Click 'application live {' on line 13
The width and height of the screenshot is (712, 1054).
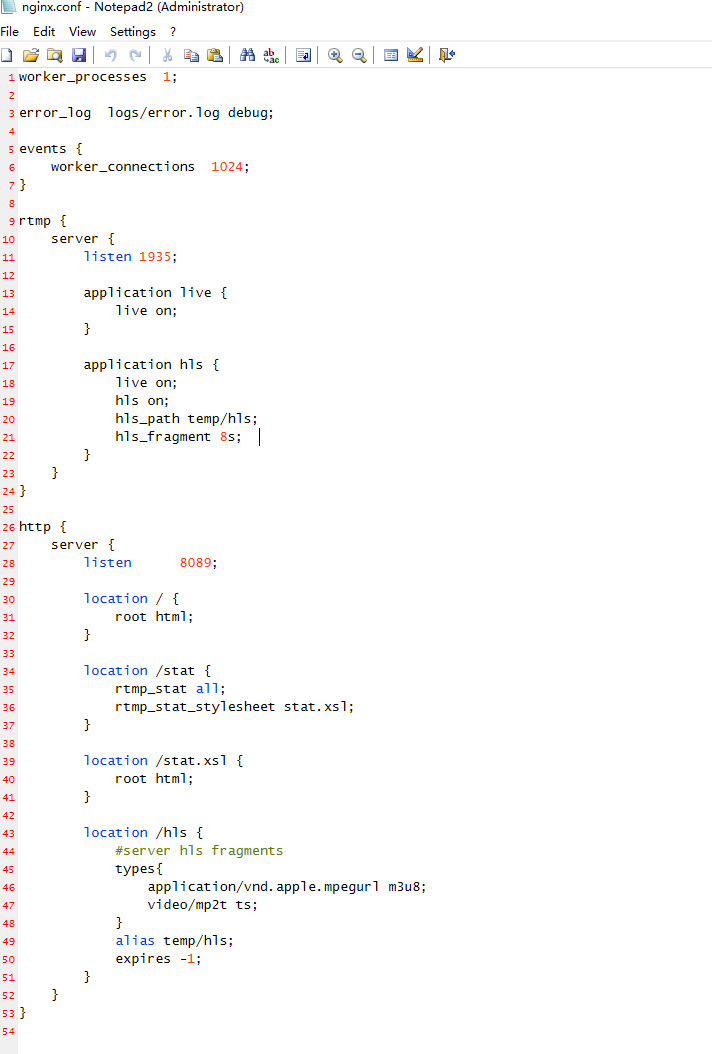tap(155, 292)
